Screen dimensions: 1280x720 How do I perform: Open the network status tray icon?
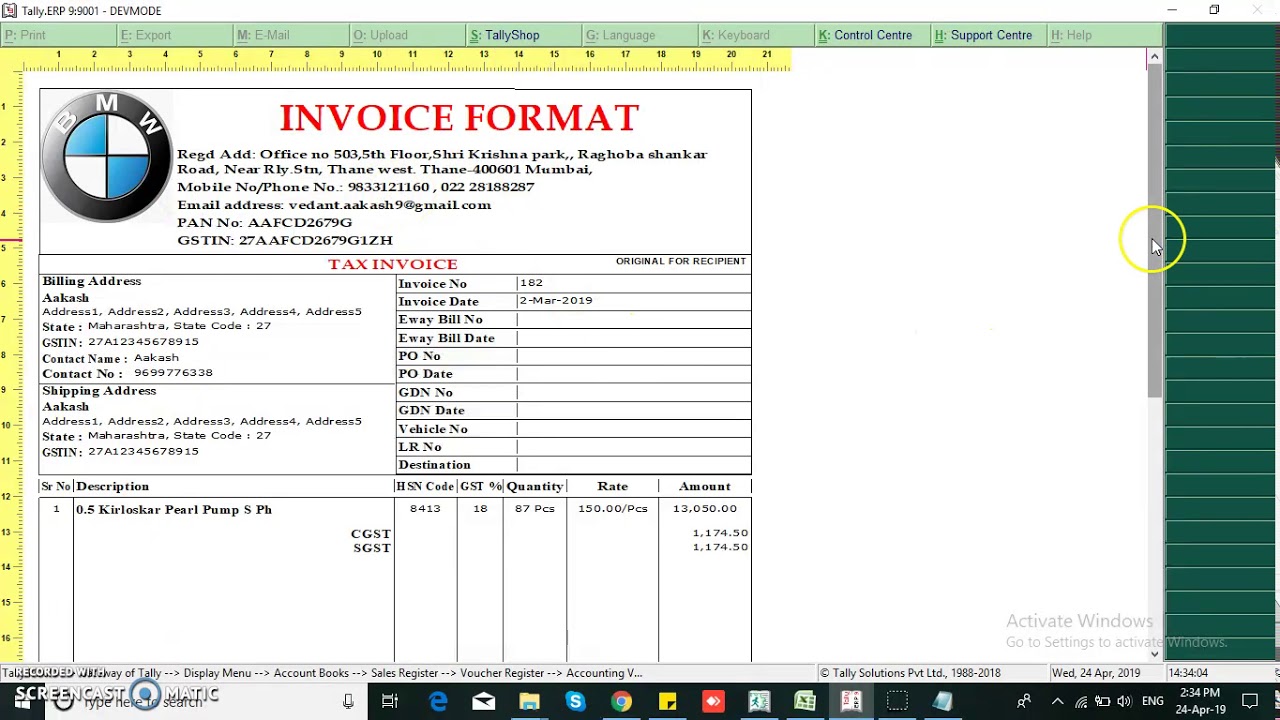tap(1080, 701)
